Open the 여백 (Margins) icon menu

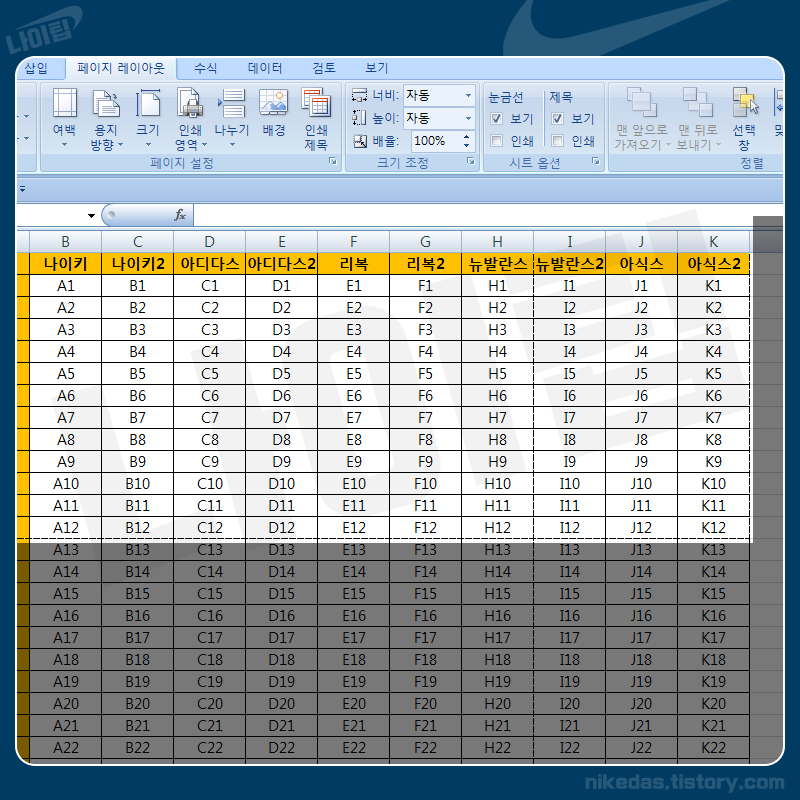click(65, 103)
